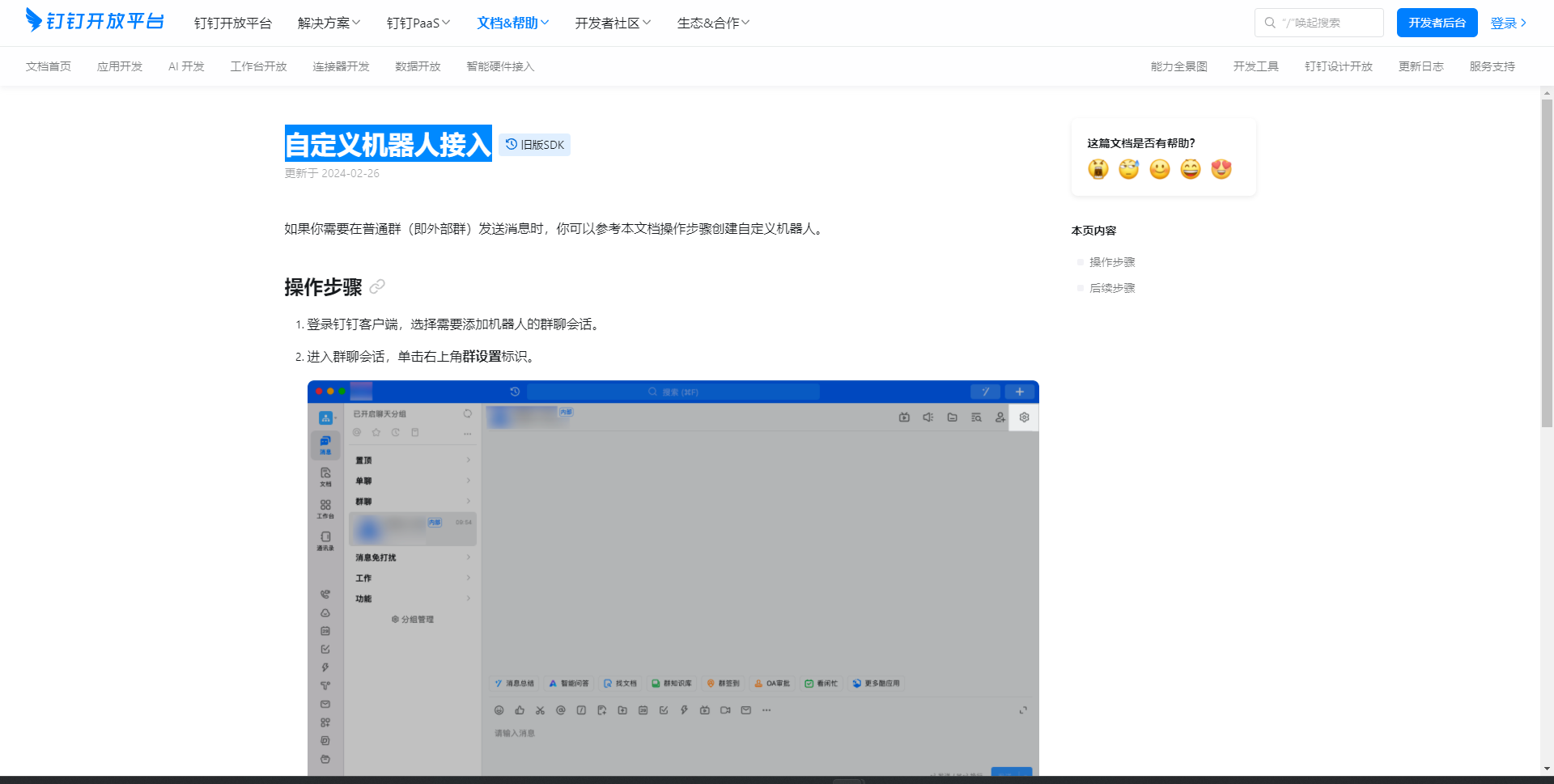The image size is (1554, 784).
Task: Click the vertical scrollbar thumb
Action: [1547, 263]
